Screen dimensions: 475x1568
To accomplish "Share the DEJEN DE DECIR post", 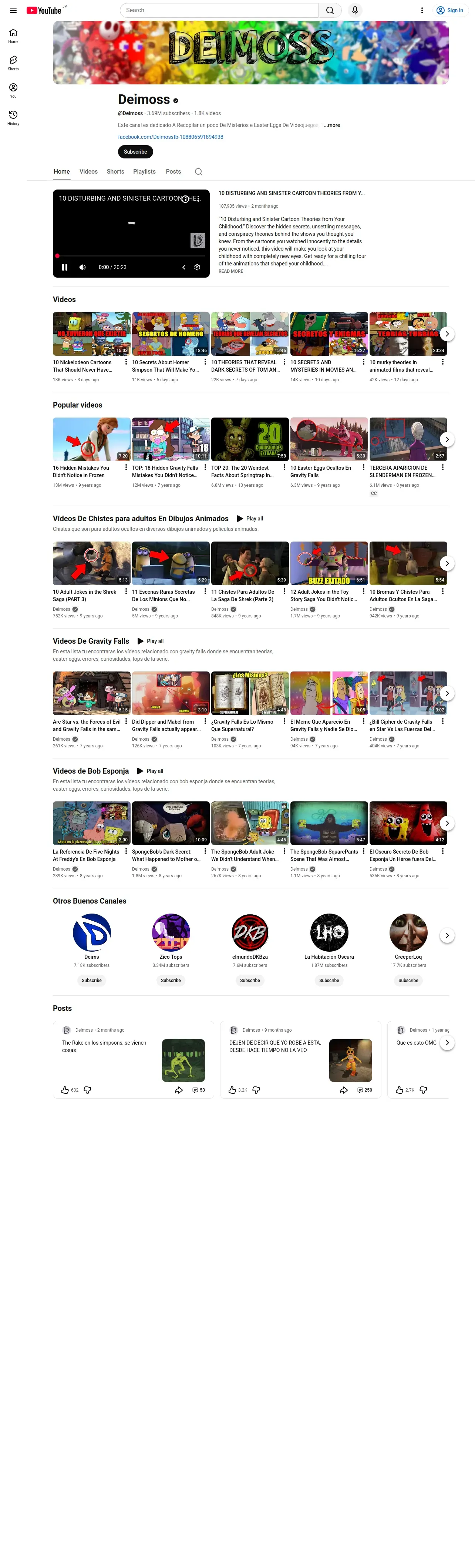I will click(x=344, y=1090).
